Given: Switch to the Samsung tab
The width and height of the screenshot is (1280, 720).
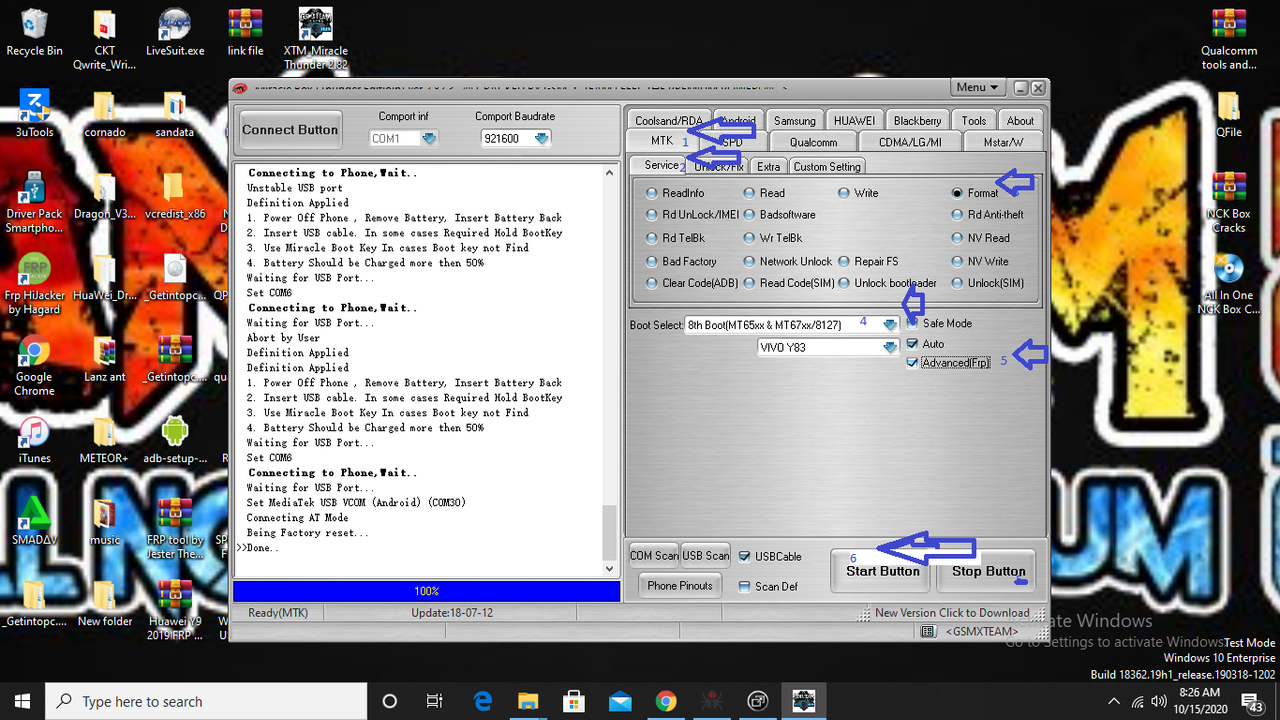Looking at the screenshot, I should [795, 121].
